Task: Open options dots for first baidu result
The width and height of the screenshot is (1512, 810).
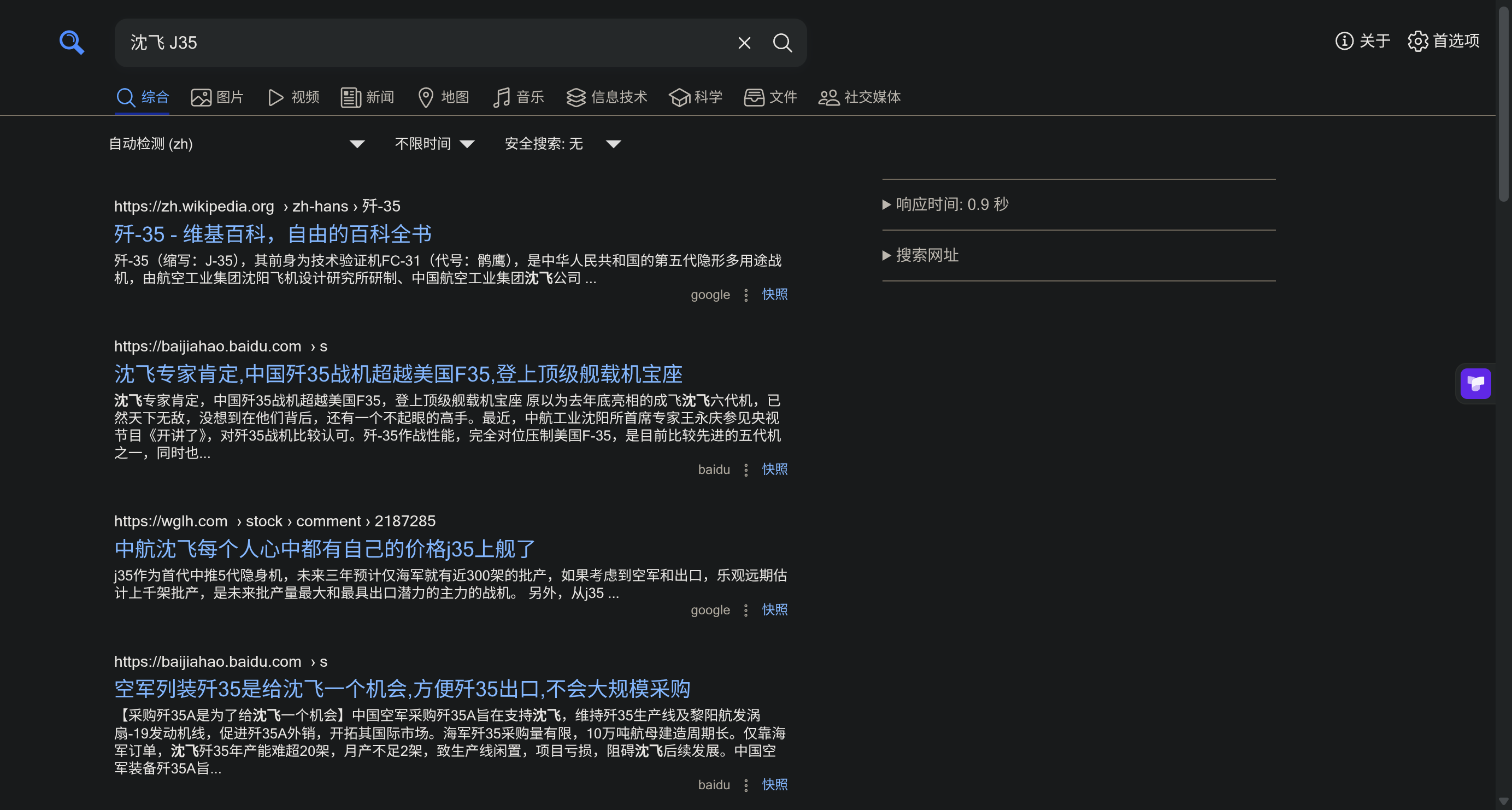Action: [x=745, y=470]
